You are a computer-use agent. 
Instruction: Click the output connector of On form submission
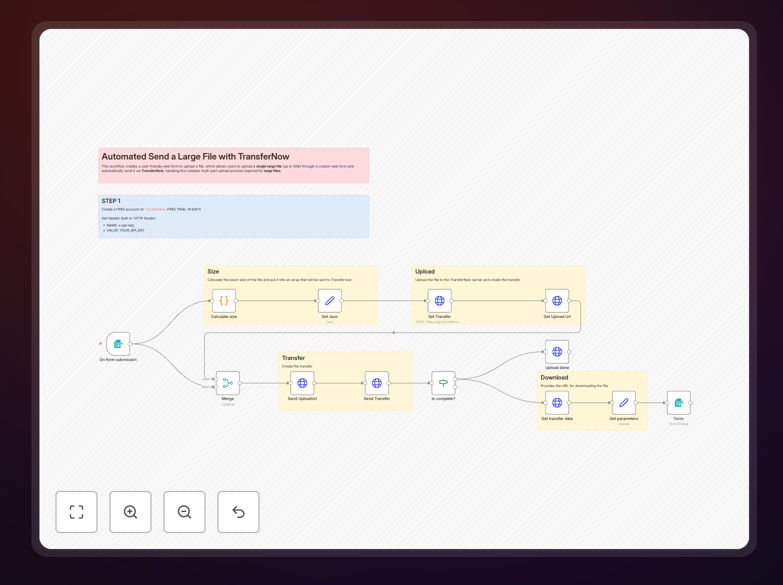tap(130, 344)
